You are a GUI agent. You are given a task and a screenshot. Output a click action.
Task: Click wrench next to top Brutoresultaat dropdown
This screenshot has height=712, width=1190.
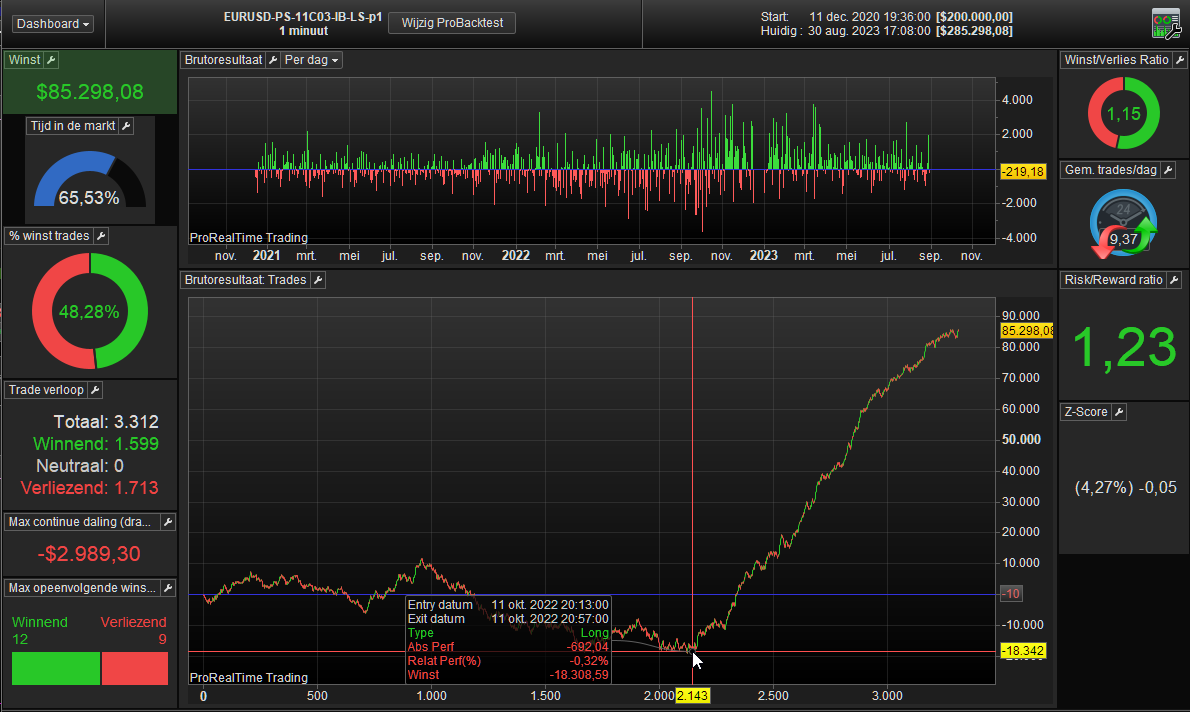tap(272, 60)
